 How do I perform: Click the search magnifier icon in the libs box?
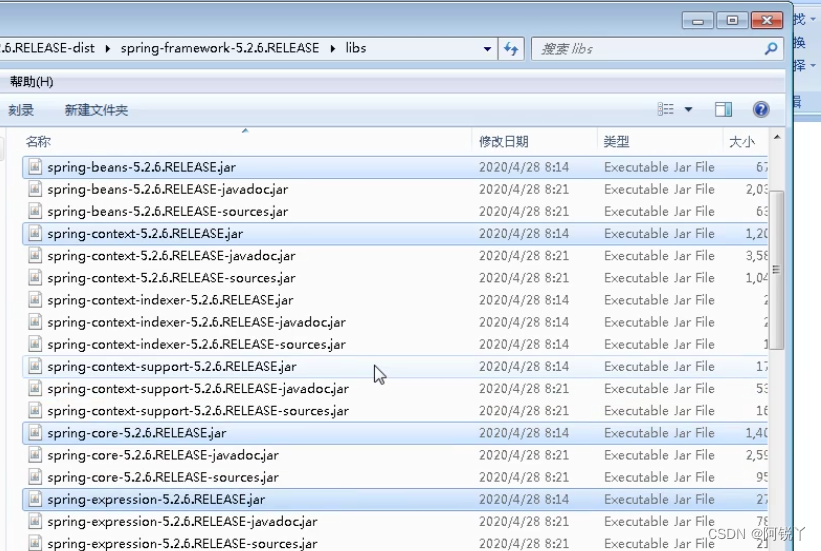coord(771,49)
